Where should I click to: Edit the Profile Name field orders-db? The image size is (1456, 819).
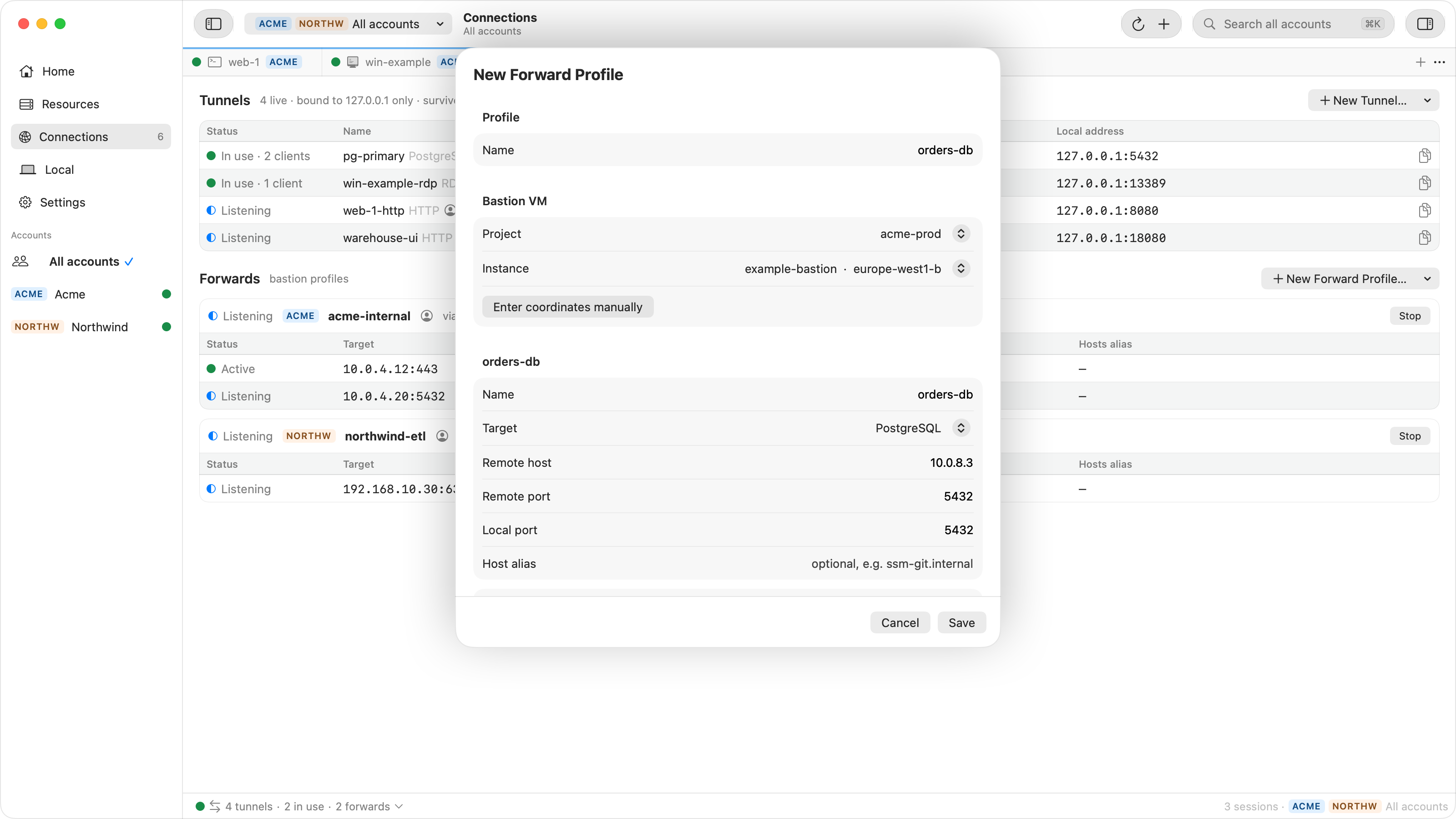pyautogui.click(x=728, y=150)
